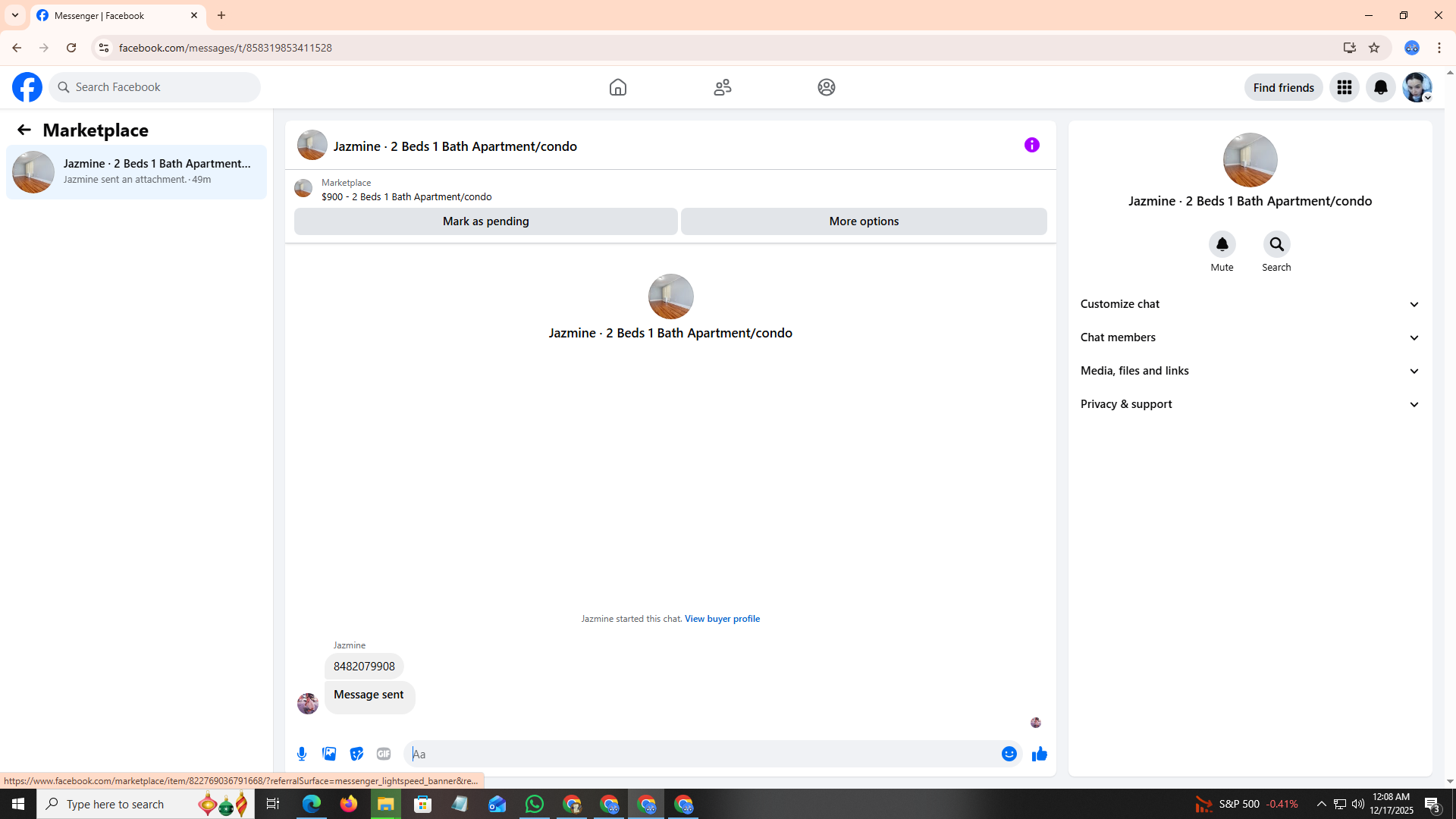The height and width of the screenshot is (819, 1456).
Task: Choose an emoji from the smiley icon
Action: 1009,754
